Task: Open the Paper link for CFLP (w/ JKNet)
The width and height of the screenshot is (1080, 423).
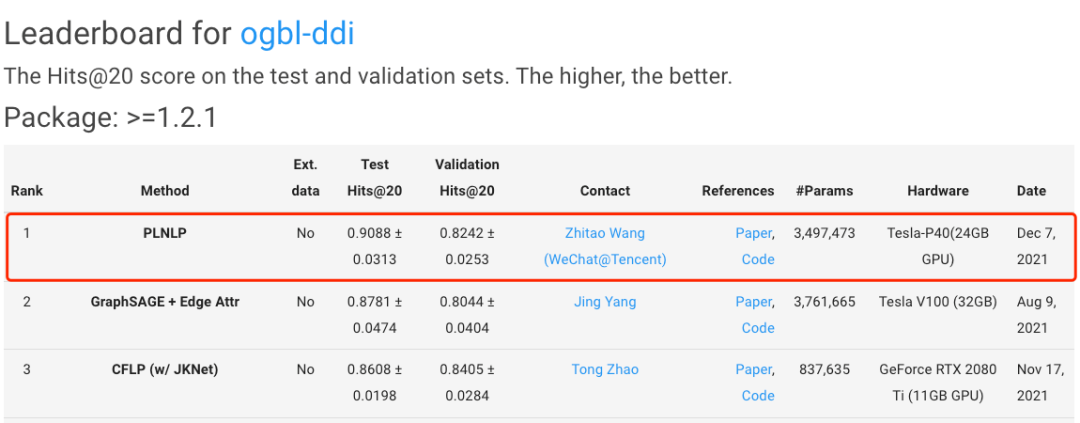Action: click(753, 369)
